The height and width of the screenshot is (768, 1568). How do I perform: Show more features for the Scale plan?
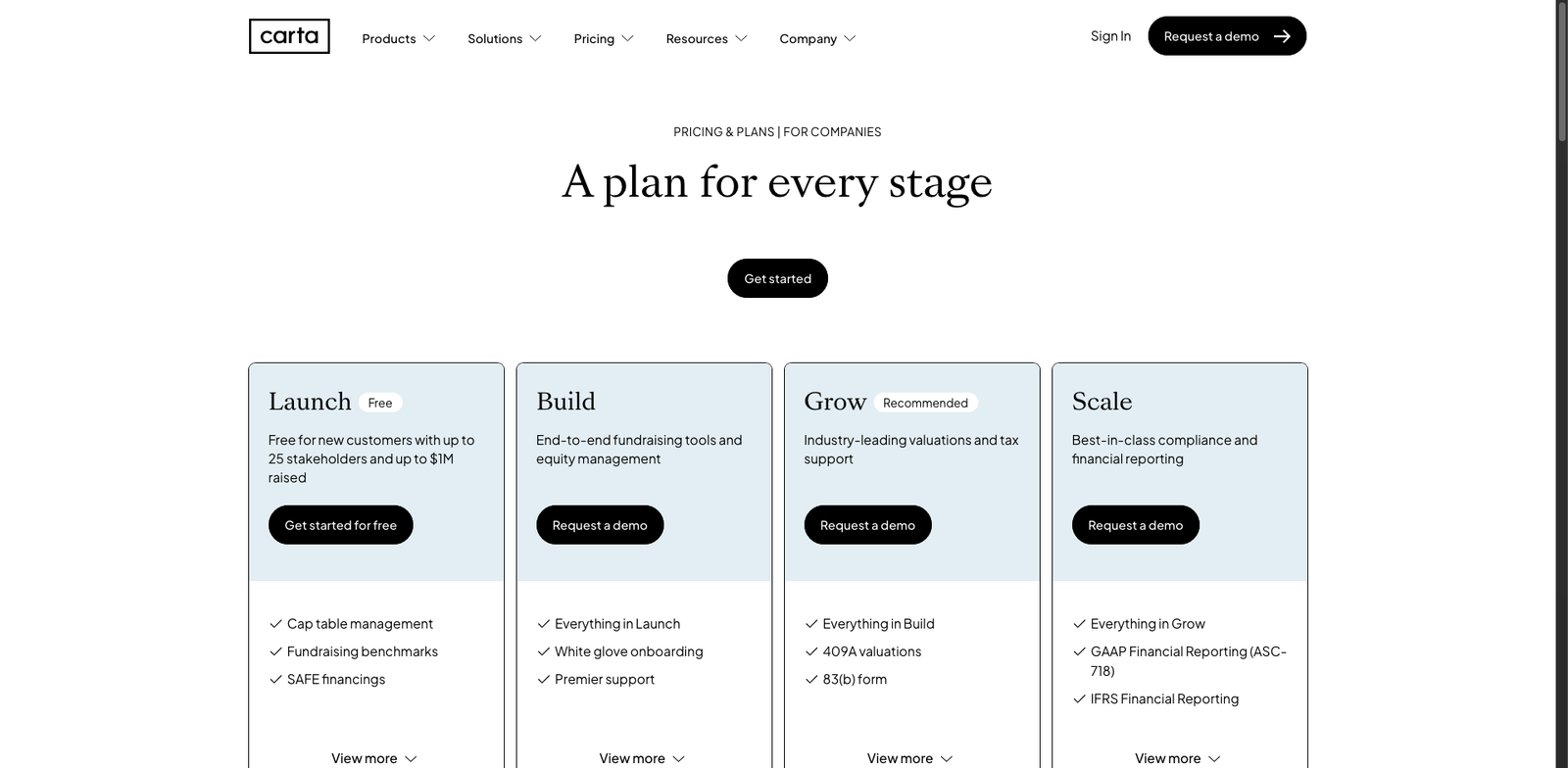(1177, 758)
